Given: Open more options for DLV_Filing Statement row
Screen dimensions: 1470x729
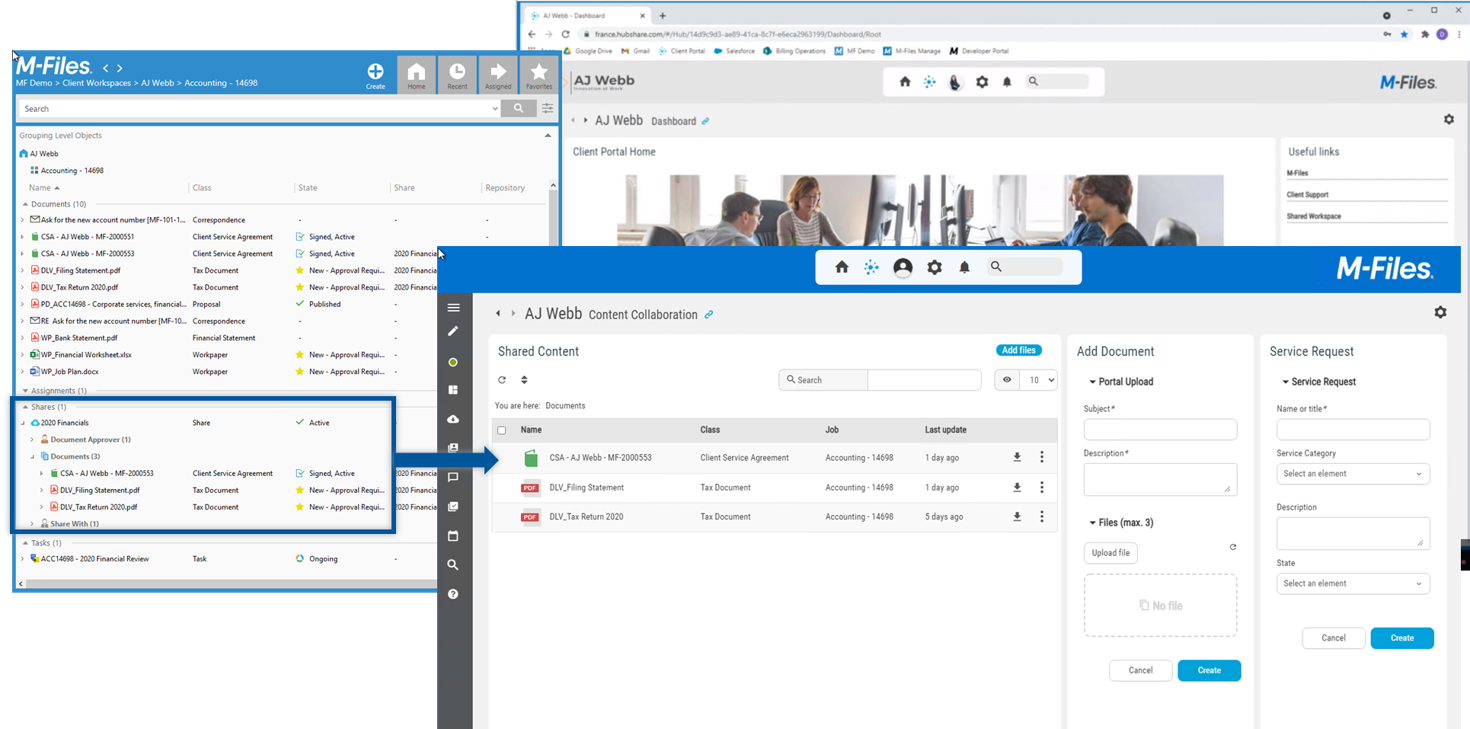Looking at the screenshot, I should (1042, 487).
